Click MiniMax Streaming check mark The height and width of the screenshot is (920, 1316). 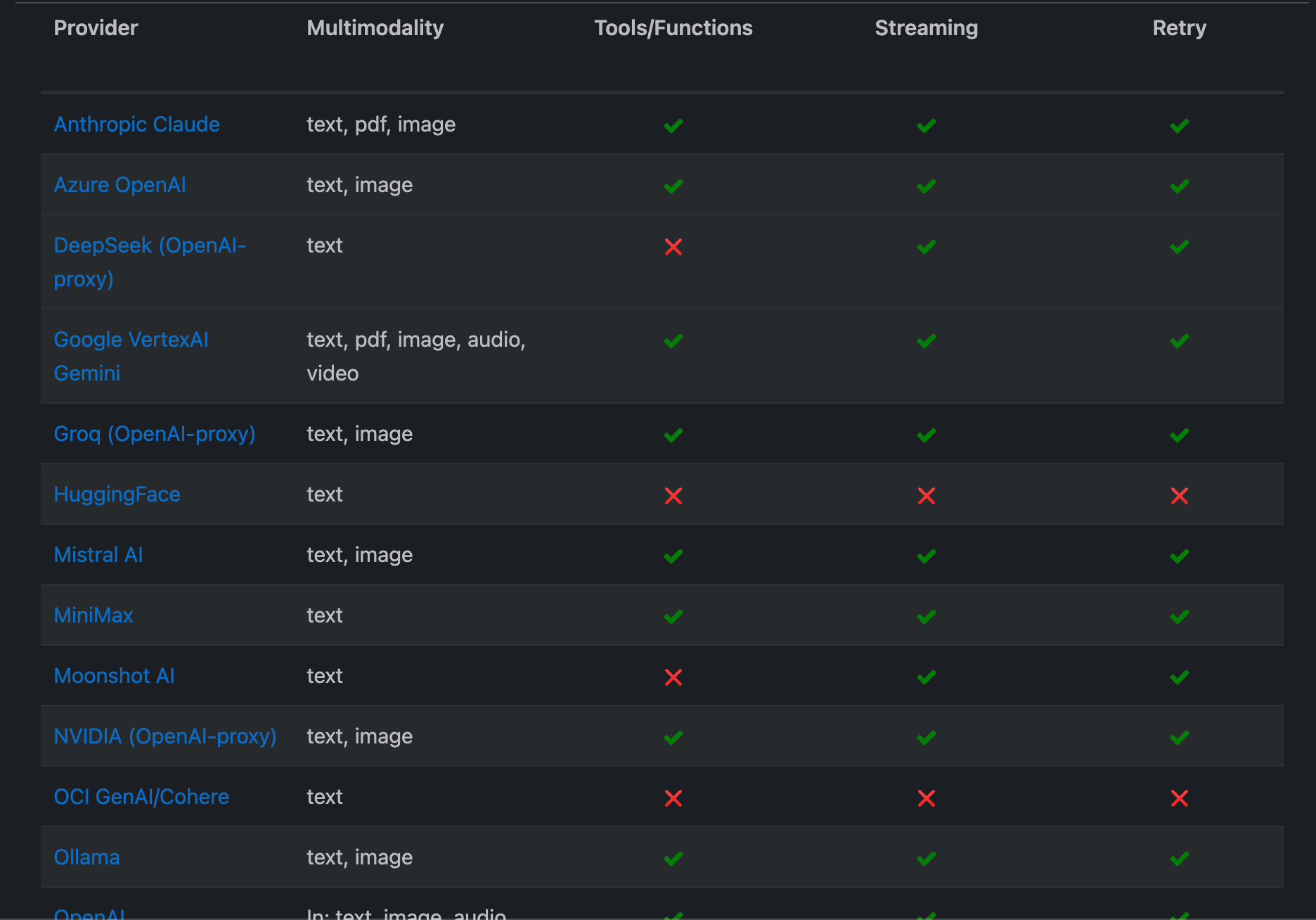(x=927, y=617)
